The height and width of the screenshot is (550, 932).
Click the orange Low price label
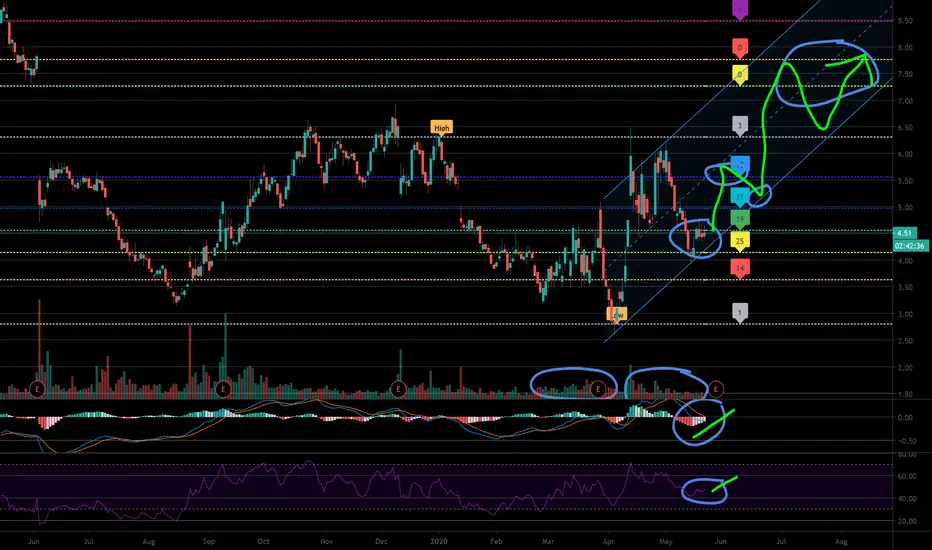click(x=616, y=313)
